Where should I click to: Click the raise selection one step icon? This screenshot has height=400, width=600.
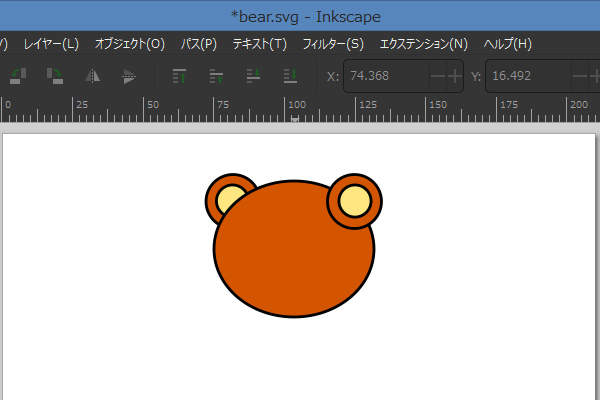(217, 76)
